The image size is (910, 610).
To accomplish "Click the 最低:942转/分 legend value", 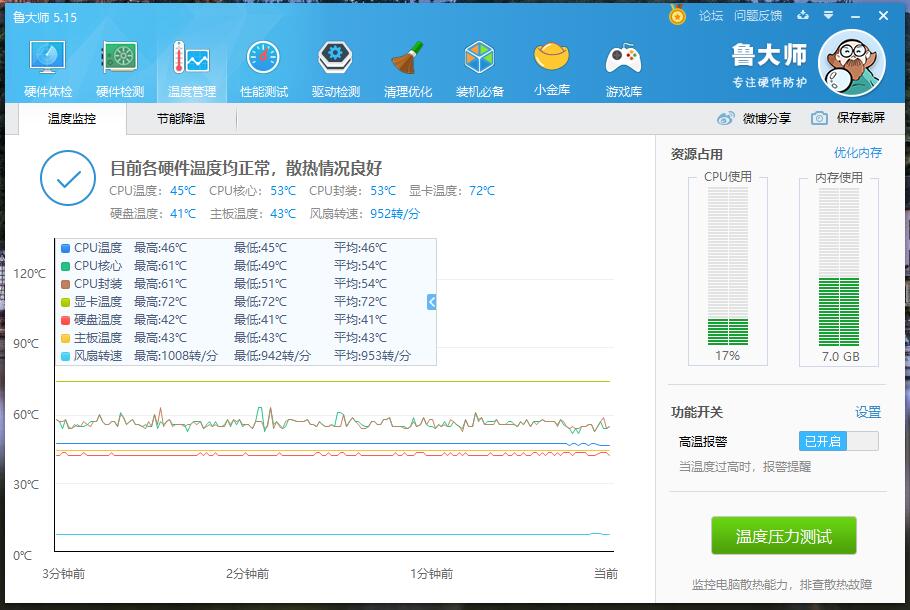I will click(x=272, y=355).
